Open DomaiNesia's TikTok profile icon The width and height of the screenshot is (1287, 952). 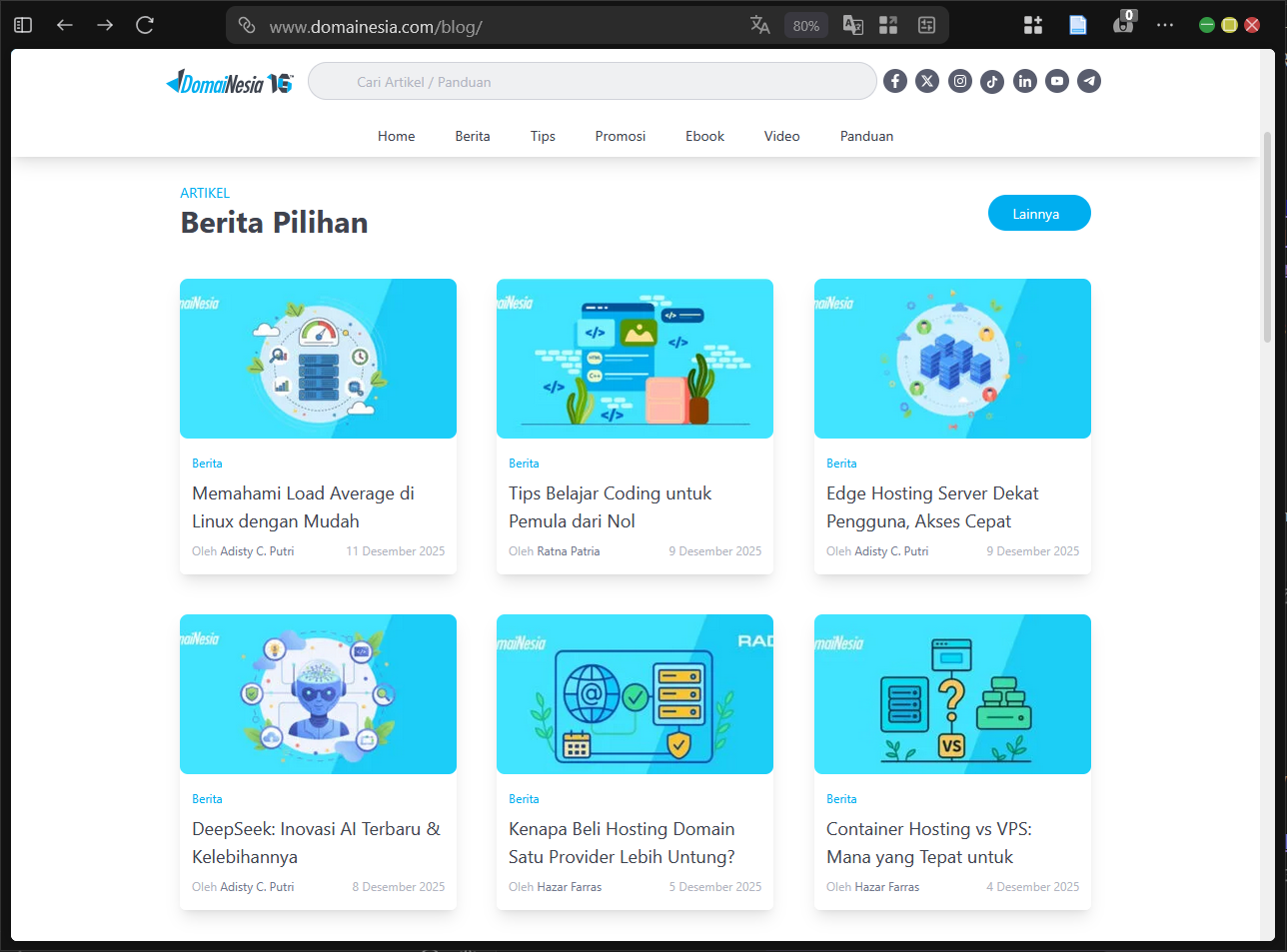(x=991, y=81)
